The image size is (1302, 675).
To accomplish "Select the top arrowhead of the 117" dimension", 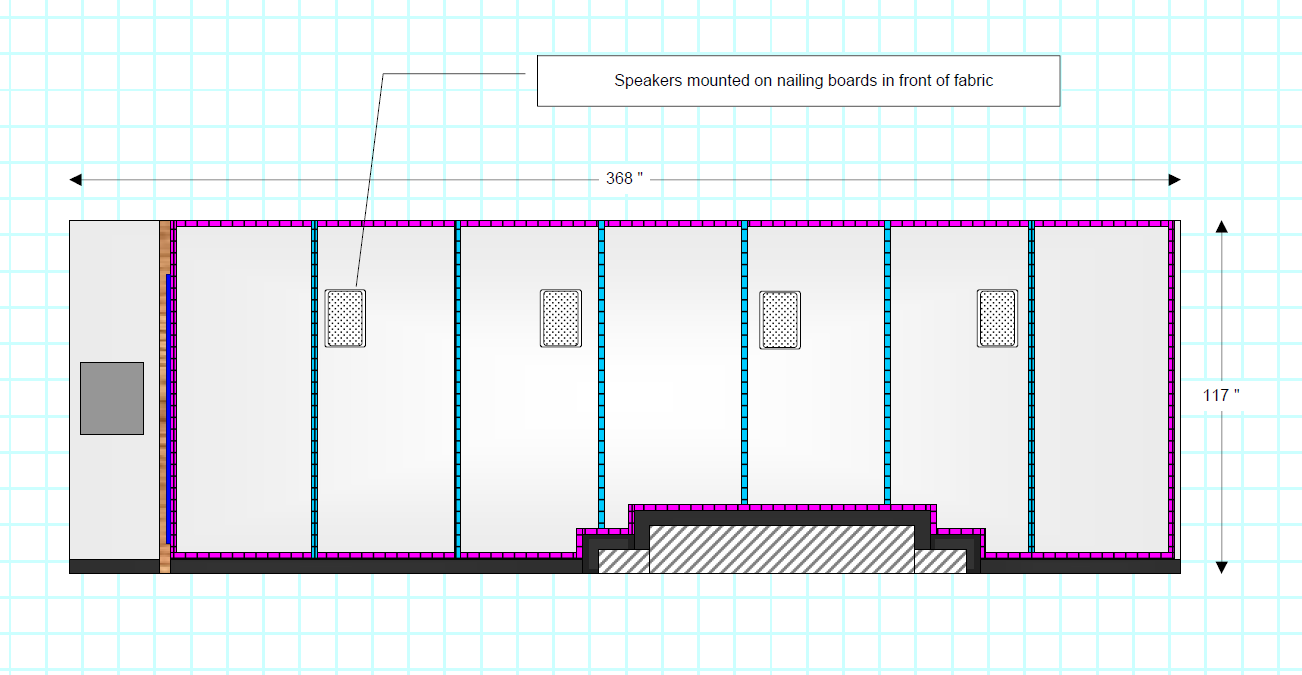I will [1221, 227].
